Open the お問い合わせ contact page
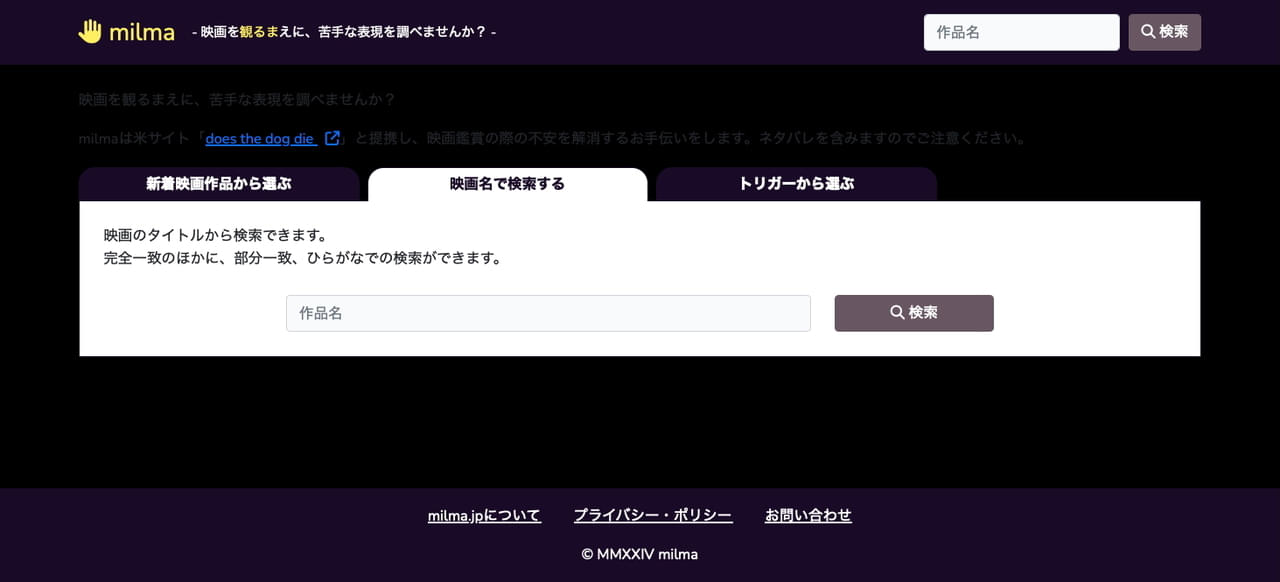This screenshot has width=1280, height=582. tap(808, 514)
